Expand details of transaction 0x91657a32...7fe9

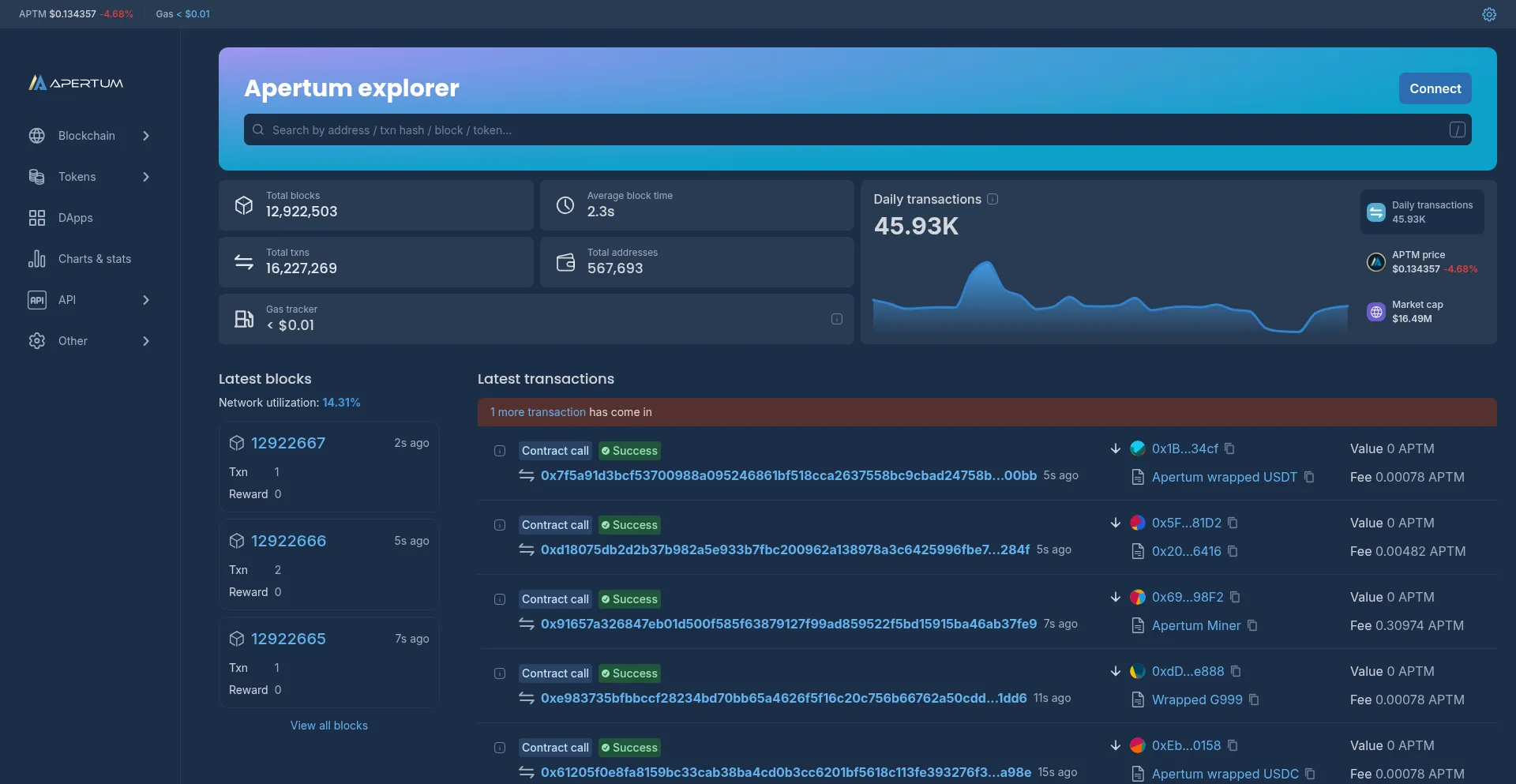(x=500, y=599)
